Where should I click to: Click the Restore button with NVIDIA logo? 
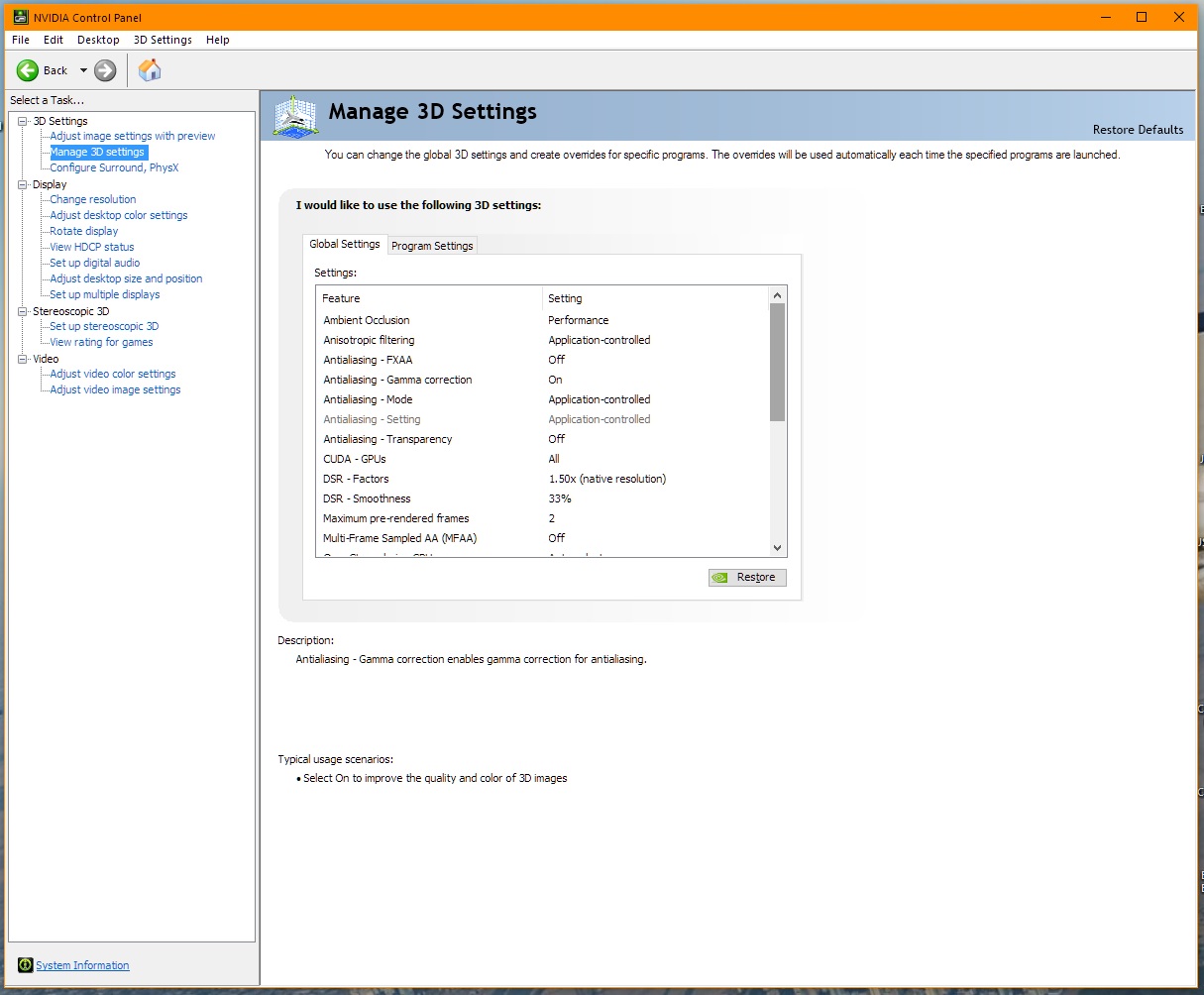tap(747, 577)
